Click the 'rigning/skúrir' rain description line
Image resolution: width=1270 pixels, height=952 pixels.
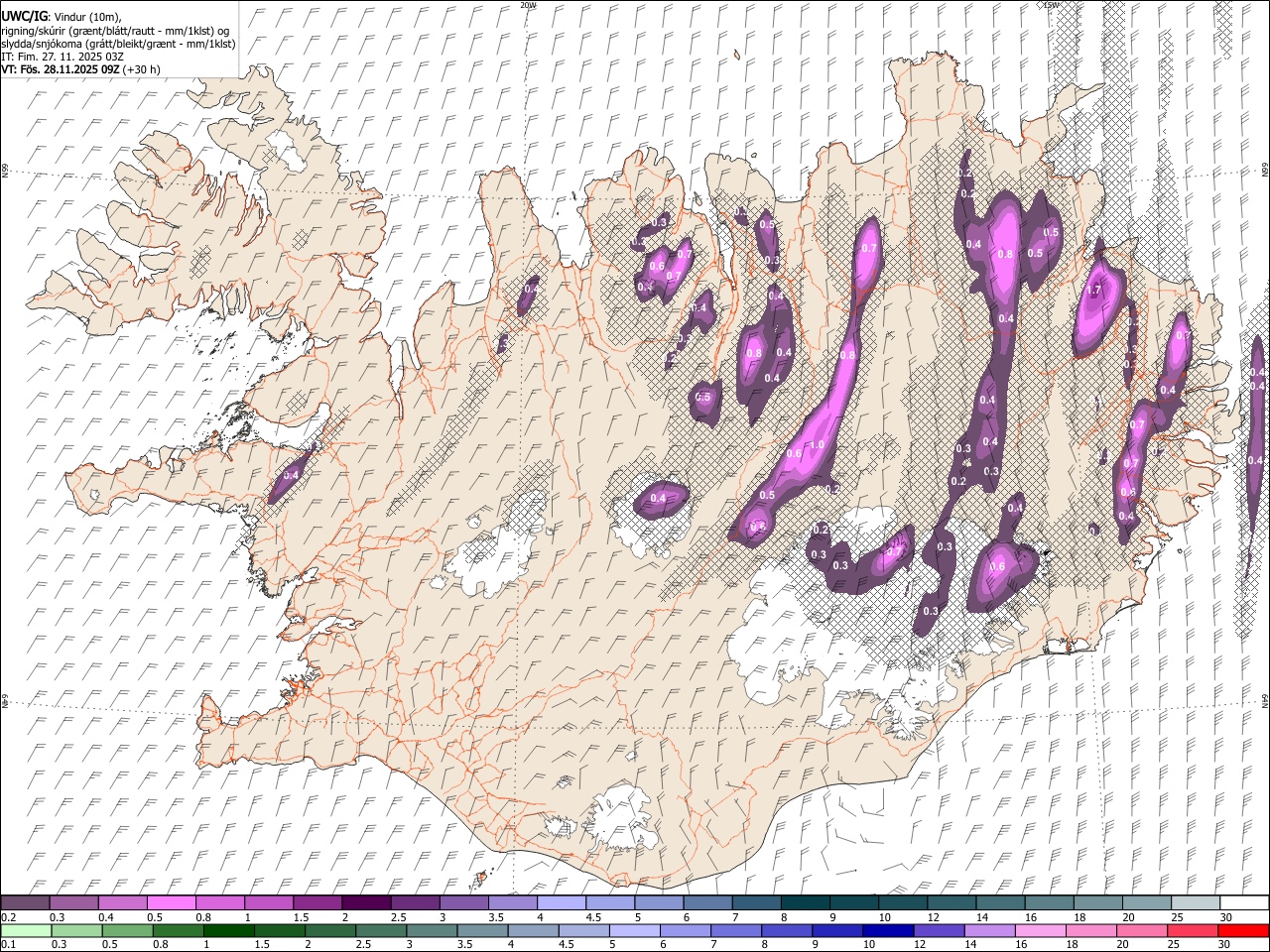115,31
